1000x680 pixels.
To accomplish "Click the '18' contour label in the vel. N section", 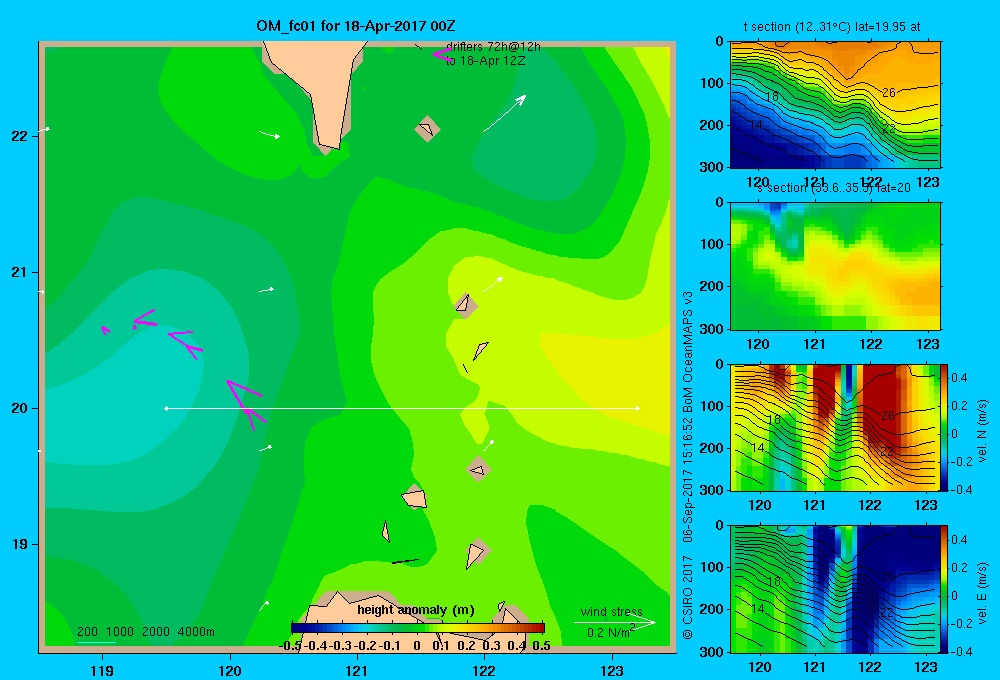I will point(774,420).
